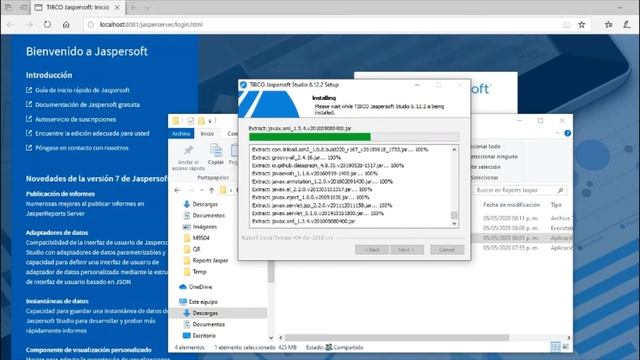
Task: Click the Explorer horizontal scrollbar
Action: click(x=397, y=338)
